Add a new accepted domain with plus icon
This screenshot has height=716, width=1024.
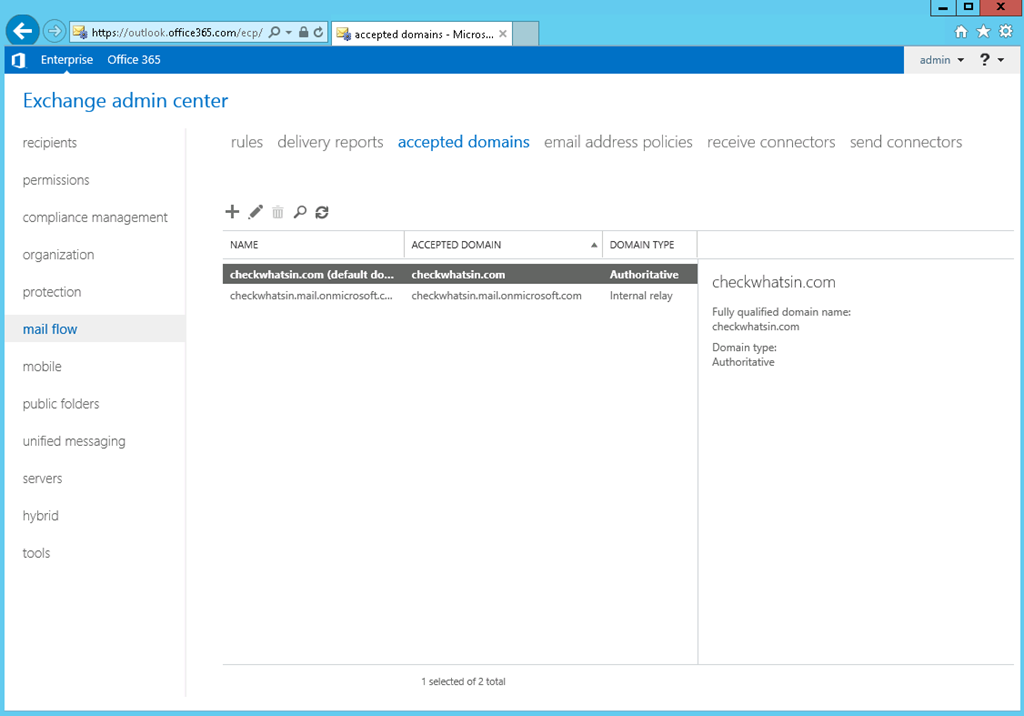[232, 212]
